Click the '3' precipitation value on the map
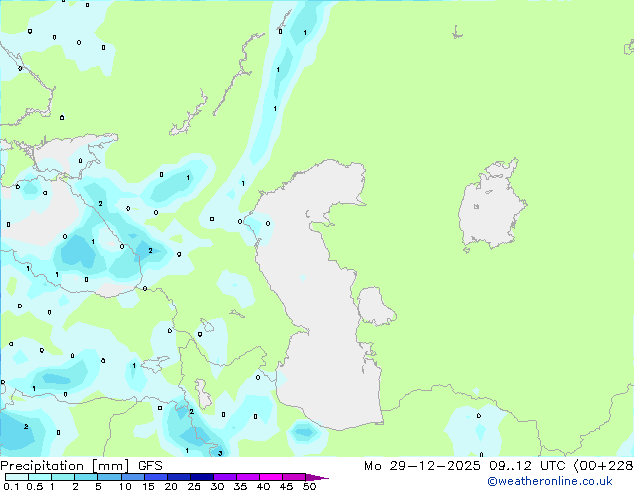The width and height of the screenshot is (634, 490). (220, 453)
